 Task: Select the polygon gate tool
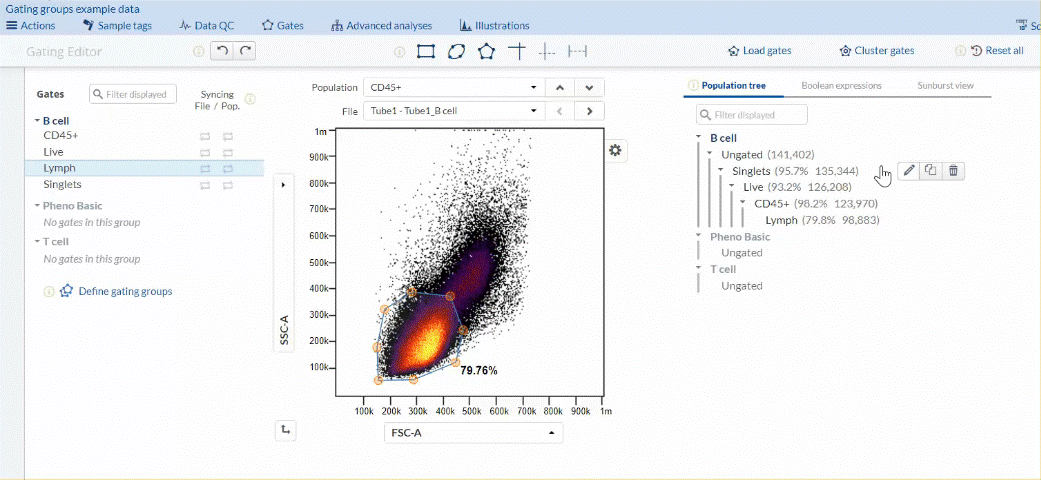click(x=486, y=51)
